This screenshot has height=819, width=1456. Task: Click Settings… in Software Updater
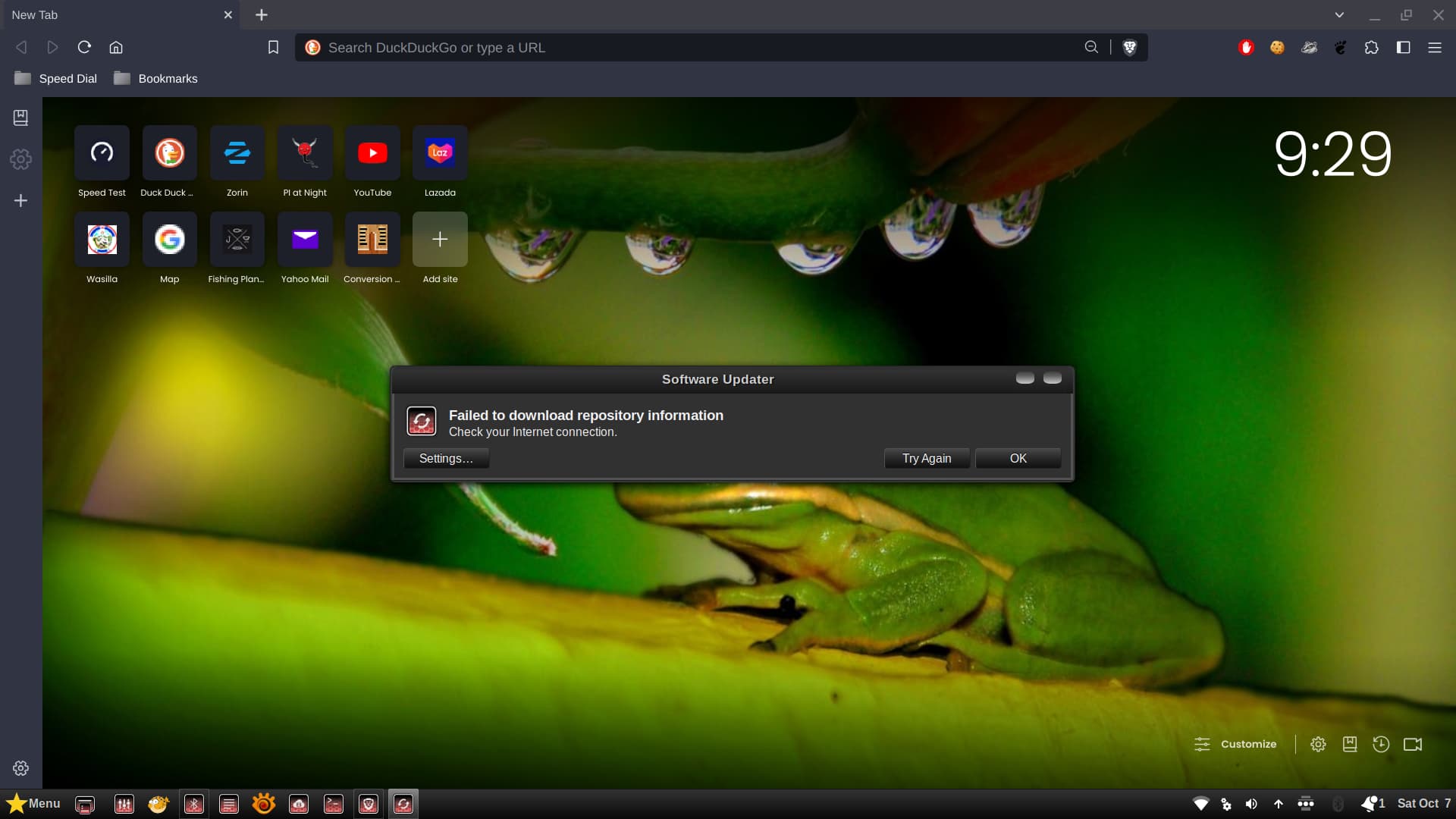446,458
